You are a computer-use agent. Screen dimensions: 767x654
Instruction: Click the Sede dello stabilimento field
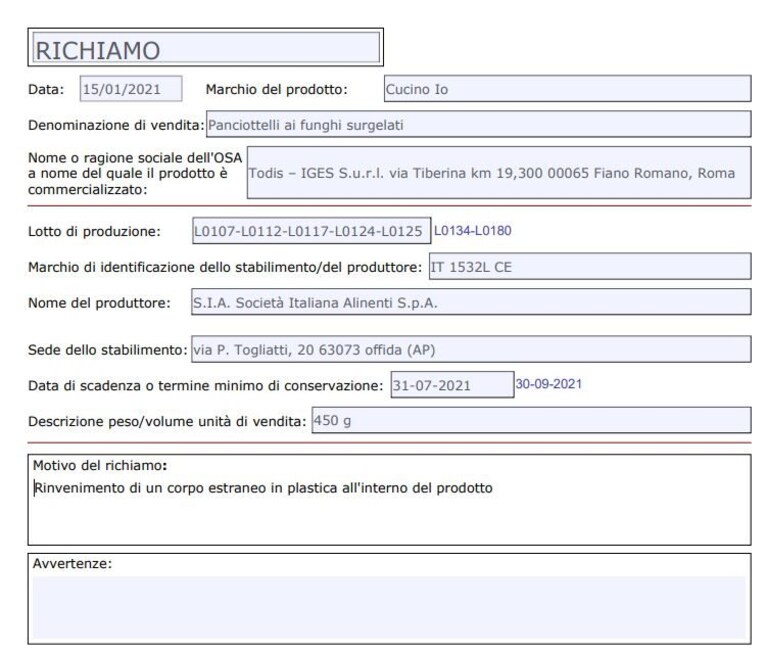click(471, 349)
